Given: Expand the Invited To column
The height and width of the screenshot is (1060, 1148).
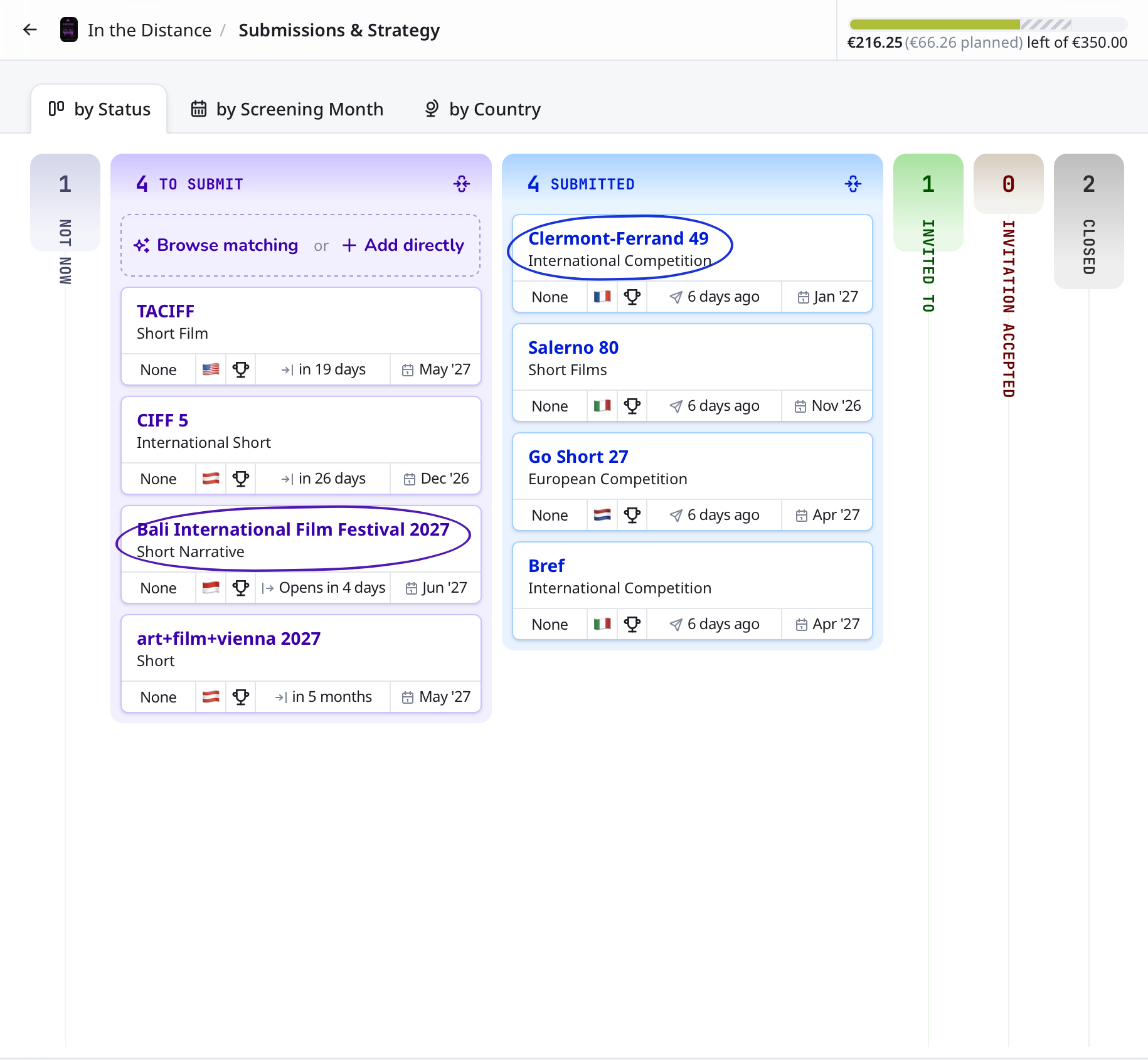Looking at the screenshot, I should pyautogui.click(x=928, y=202).
